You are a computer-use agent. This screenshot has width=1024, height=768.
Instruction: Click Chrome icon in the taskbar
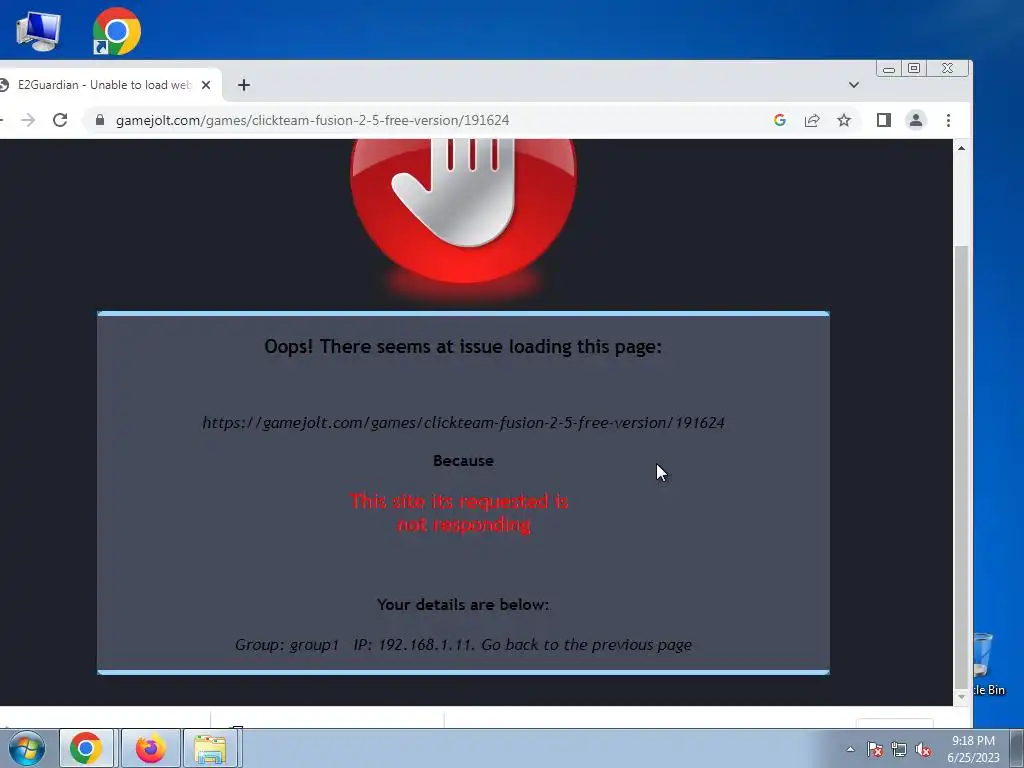coord(86,748)
